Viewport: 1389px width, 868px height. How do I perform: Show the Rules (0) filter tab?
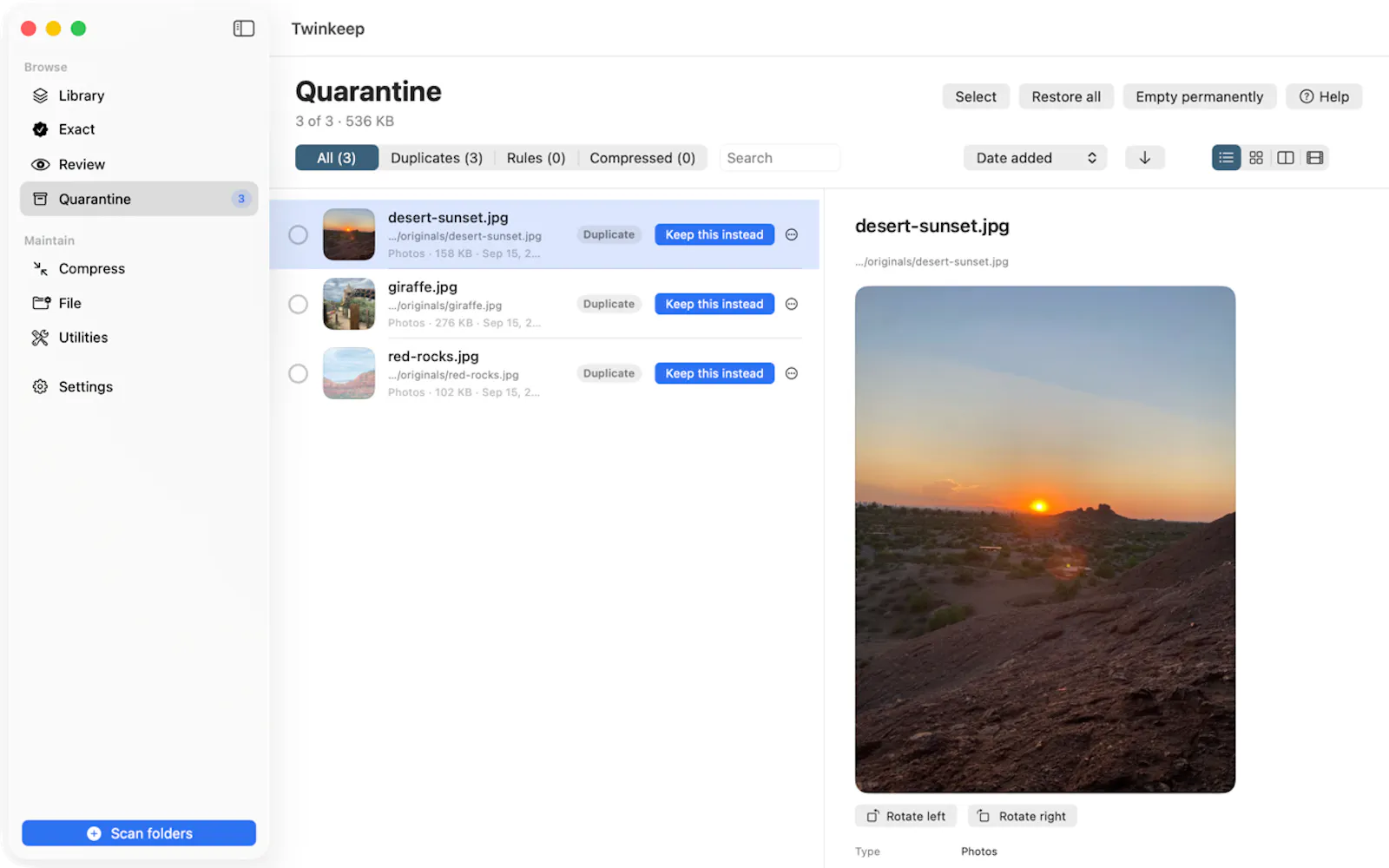coord(536,157)
